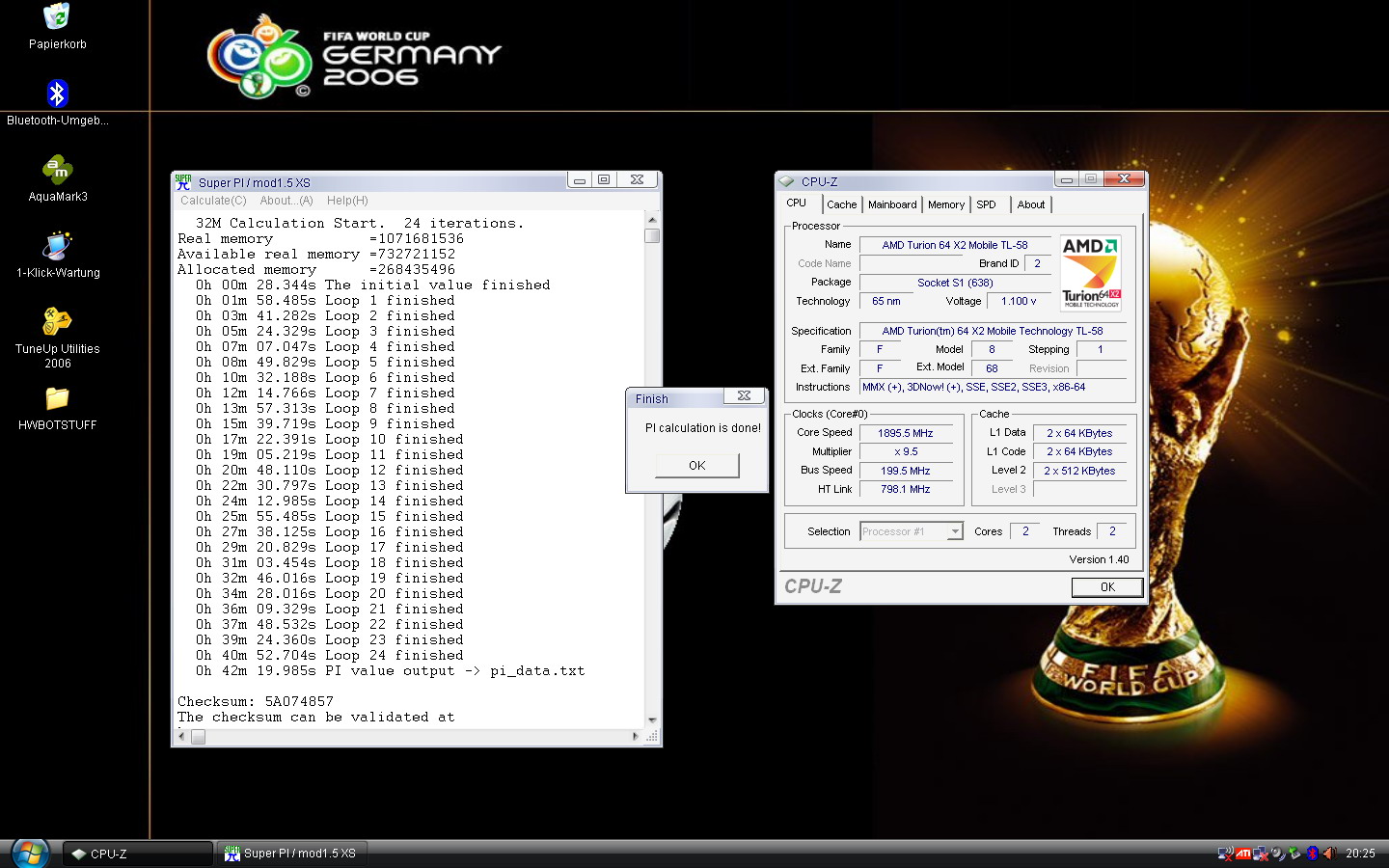Click the Core Speed 1895.5 MHz field
The width and height of the screenshot is (1389, 868).
[x=906, y=433]
